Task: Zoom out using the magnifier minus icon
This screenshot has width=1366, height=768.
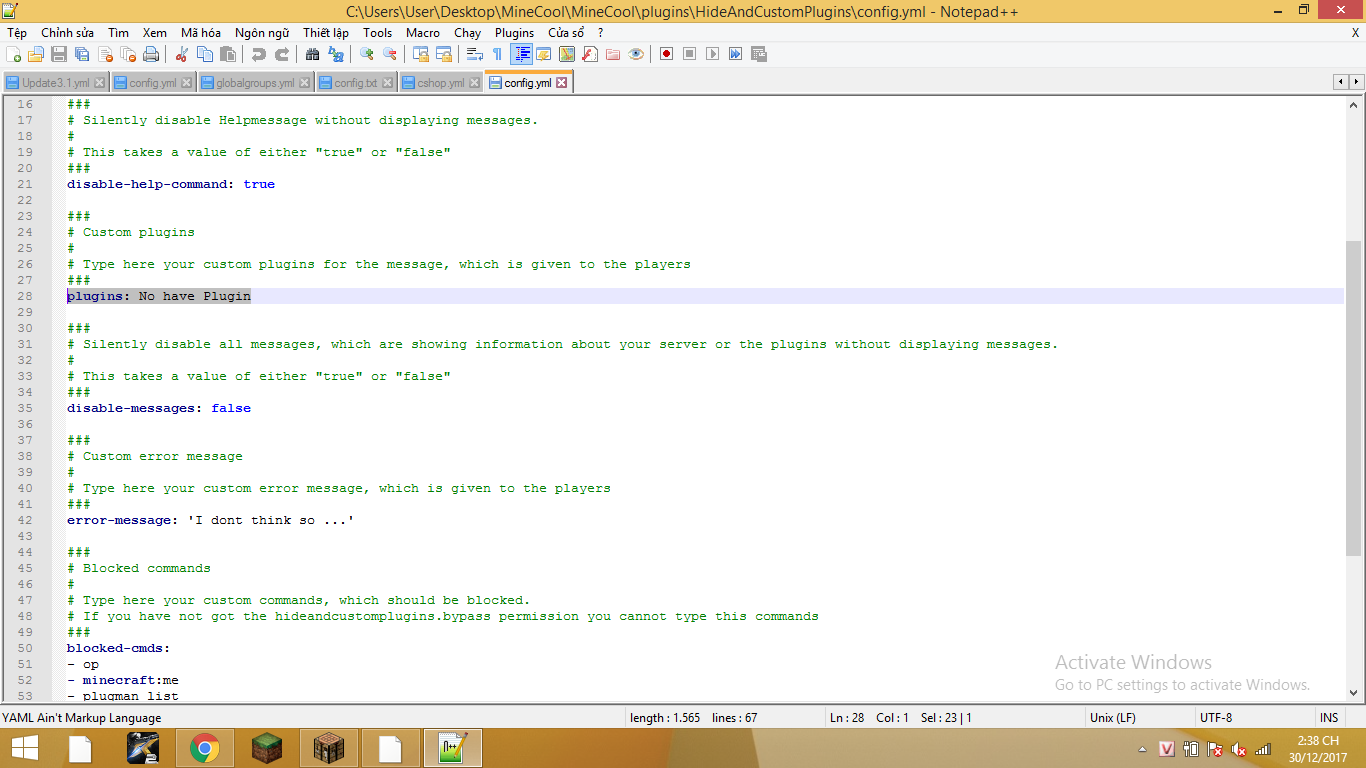Action: pyautogui.click(x=390, y=54)
